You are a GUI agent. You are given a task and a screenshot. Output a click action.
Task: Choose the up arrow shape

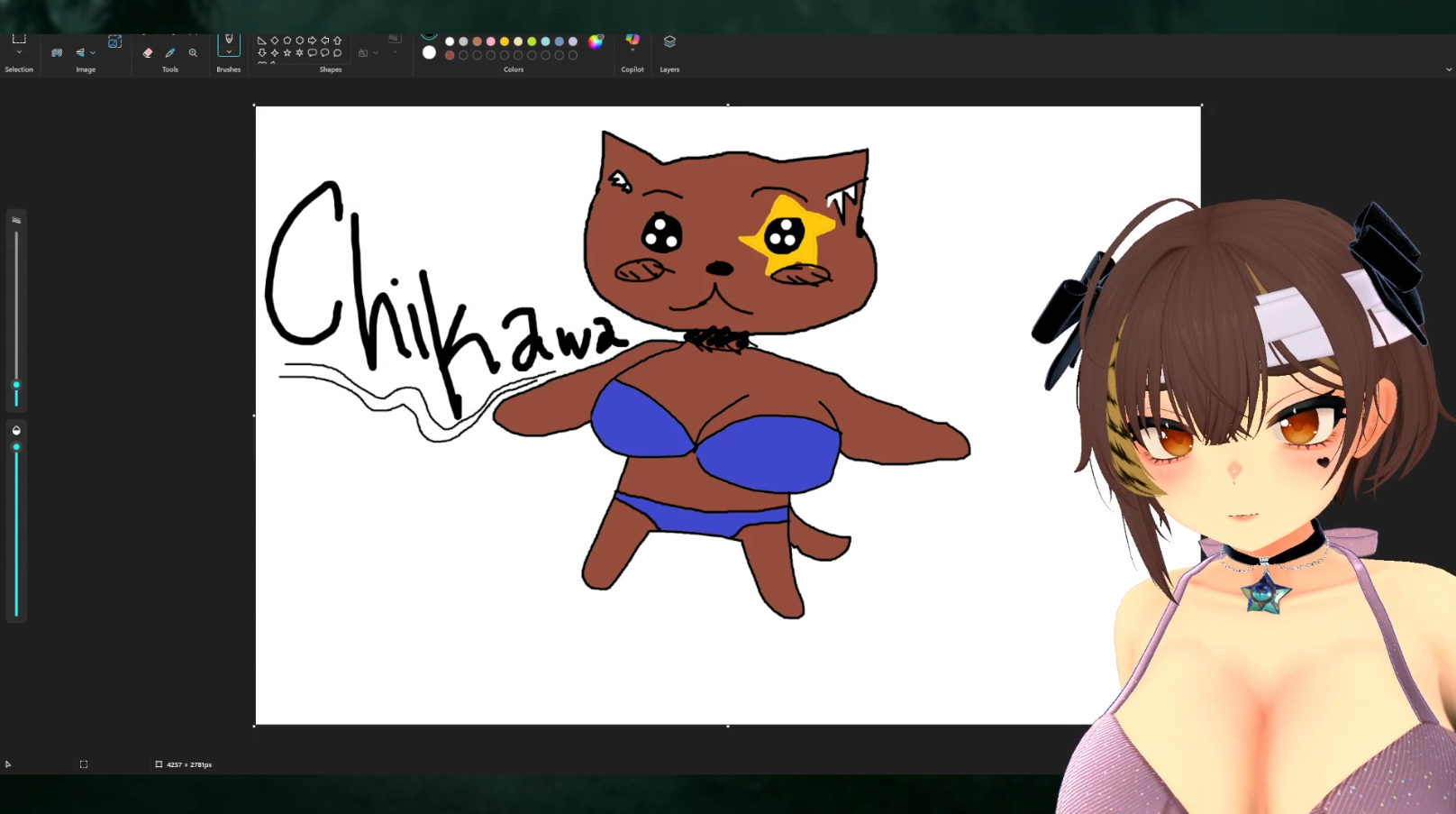point(338,41)
